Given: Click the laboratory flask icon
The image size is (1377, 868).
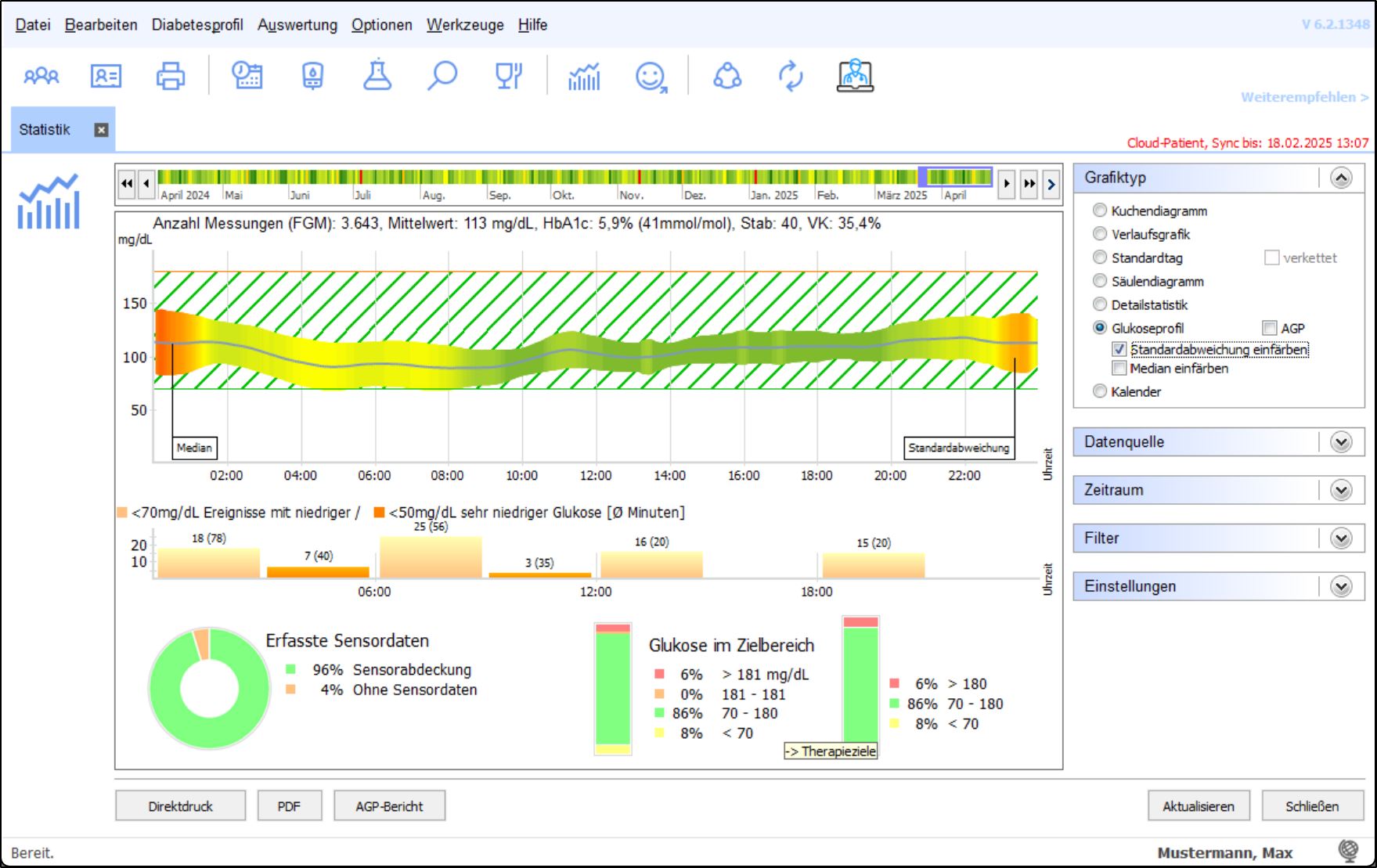Looking at the screenshot, I should pos(377,76).
